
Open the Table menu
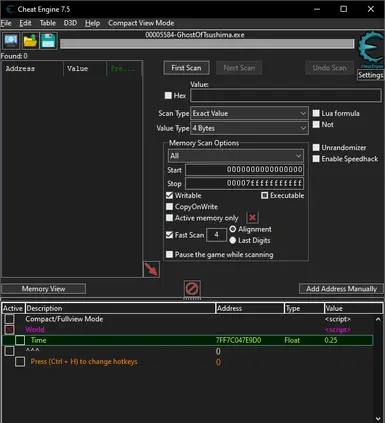[x=48, y=23]
